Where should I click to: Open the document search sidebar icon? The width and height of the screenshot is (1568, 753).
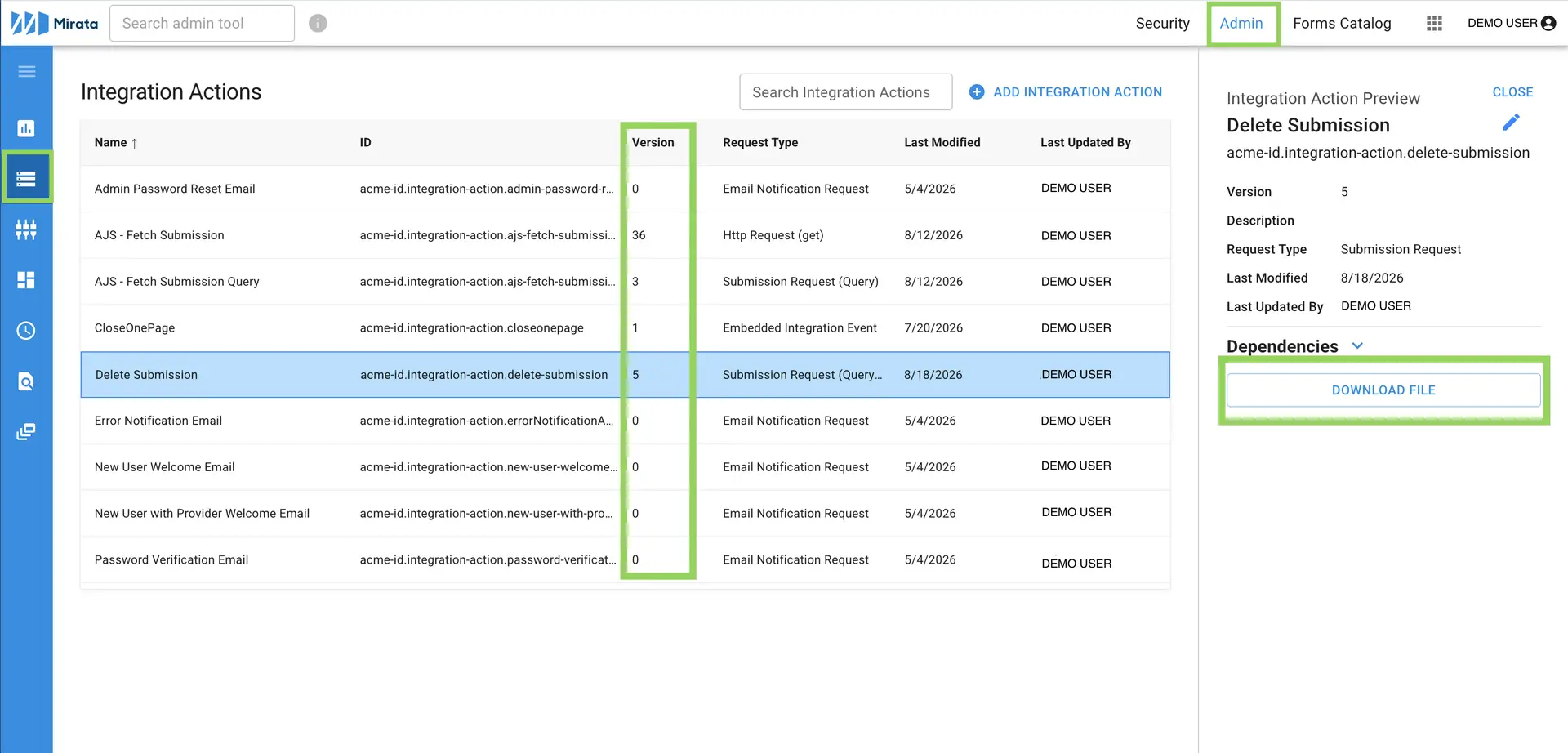26,381
